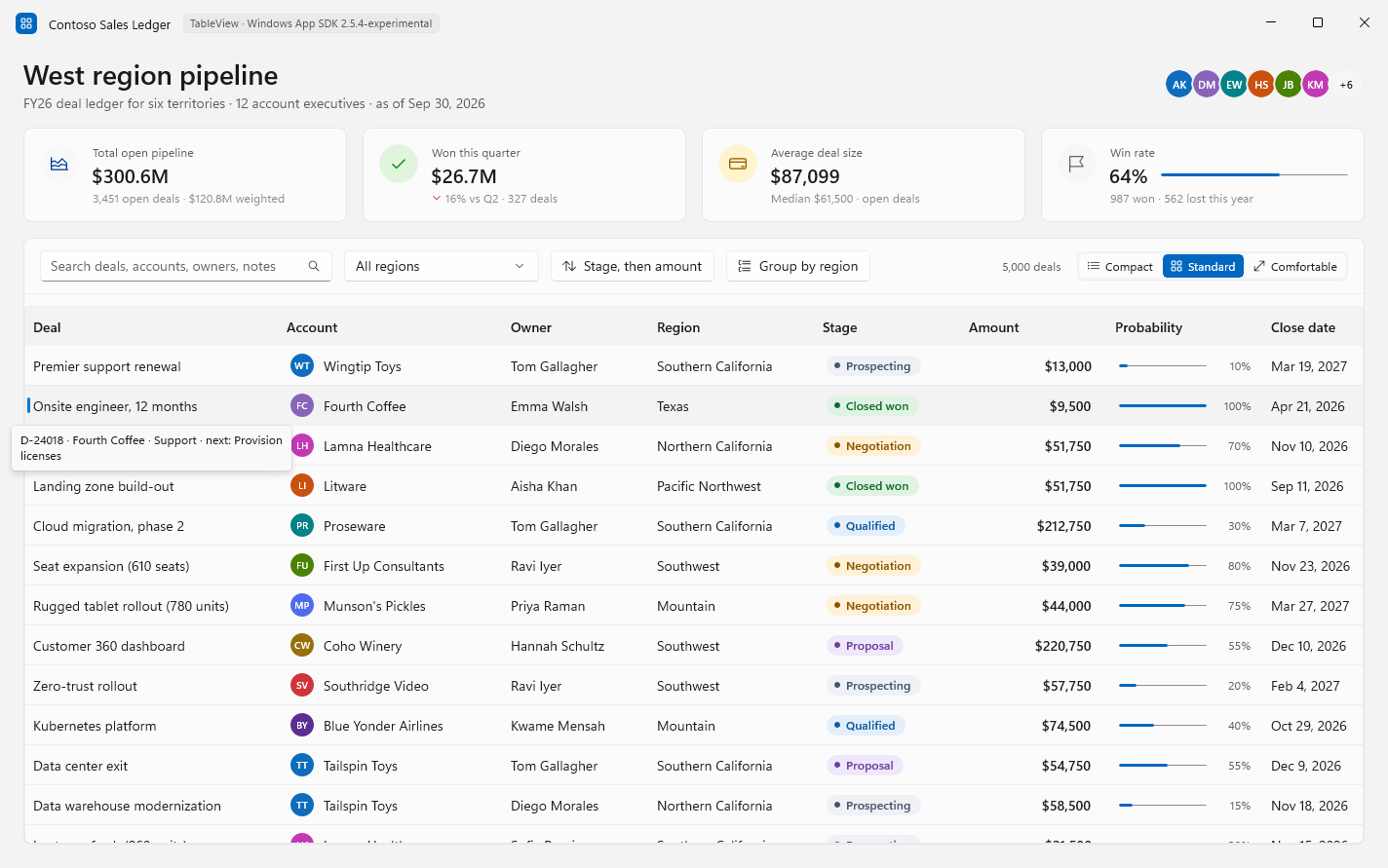
Task: Open EW user avatar
Action: (1234, 85)
